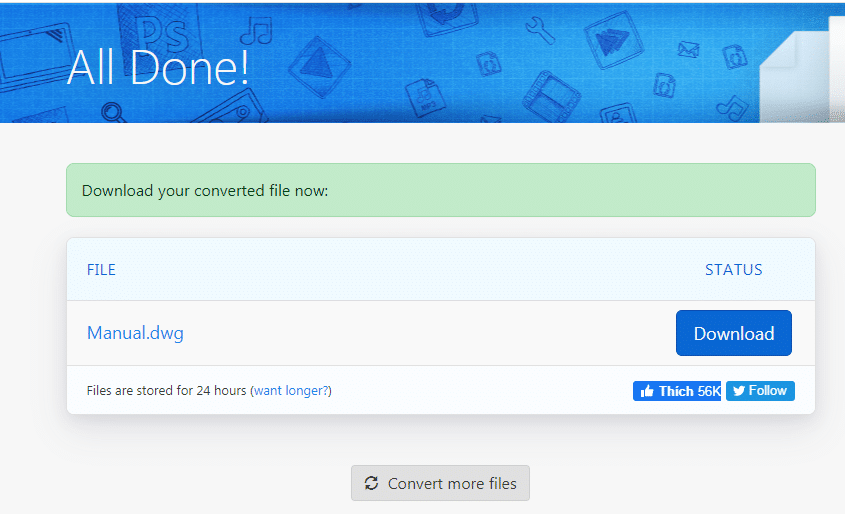This screenshot has width=845, height=514.
Task: Click the 56K like count
Action: [708, 391]
